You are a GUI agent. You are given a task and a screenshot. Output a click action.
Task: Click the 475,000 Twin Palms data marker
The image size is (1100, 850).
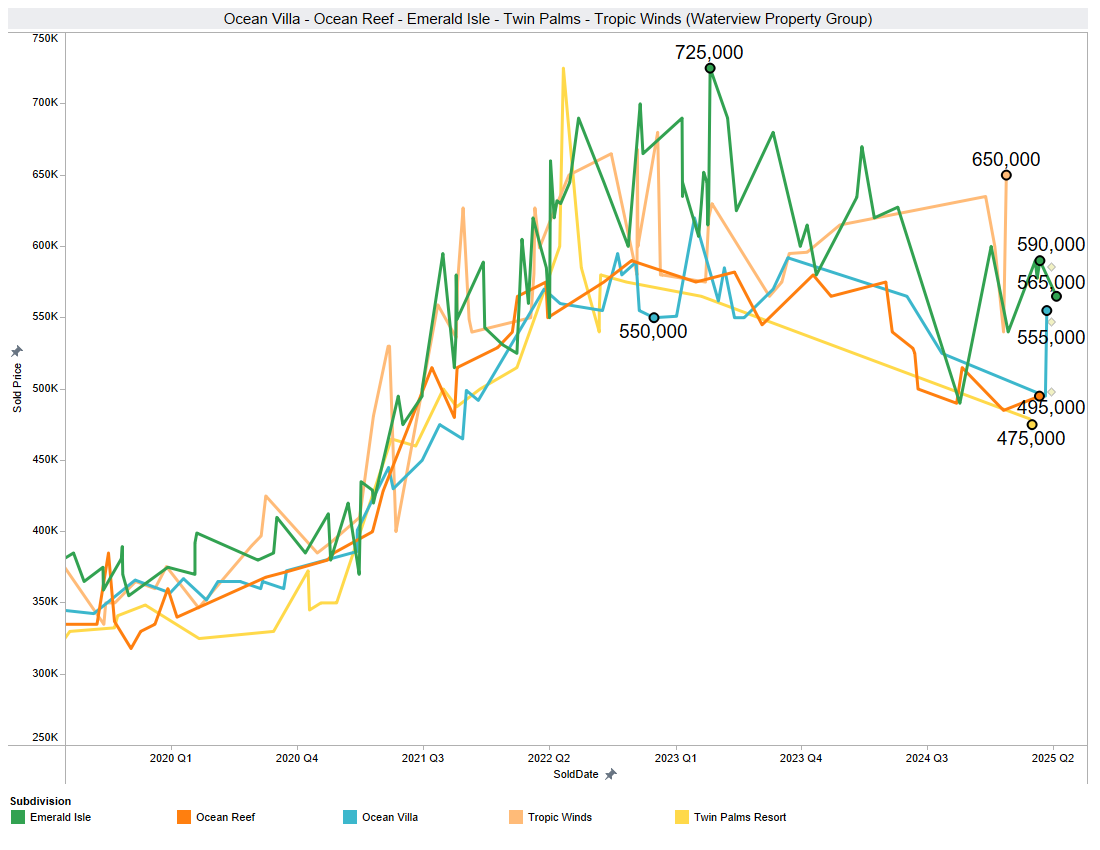click(x=1032, y=425)
